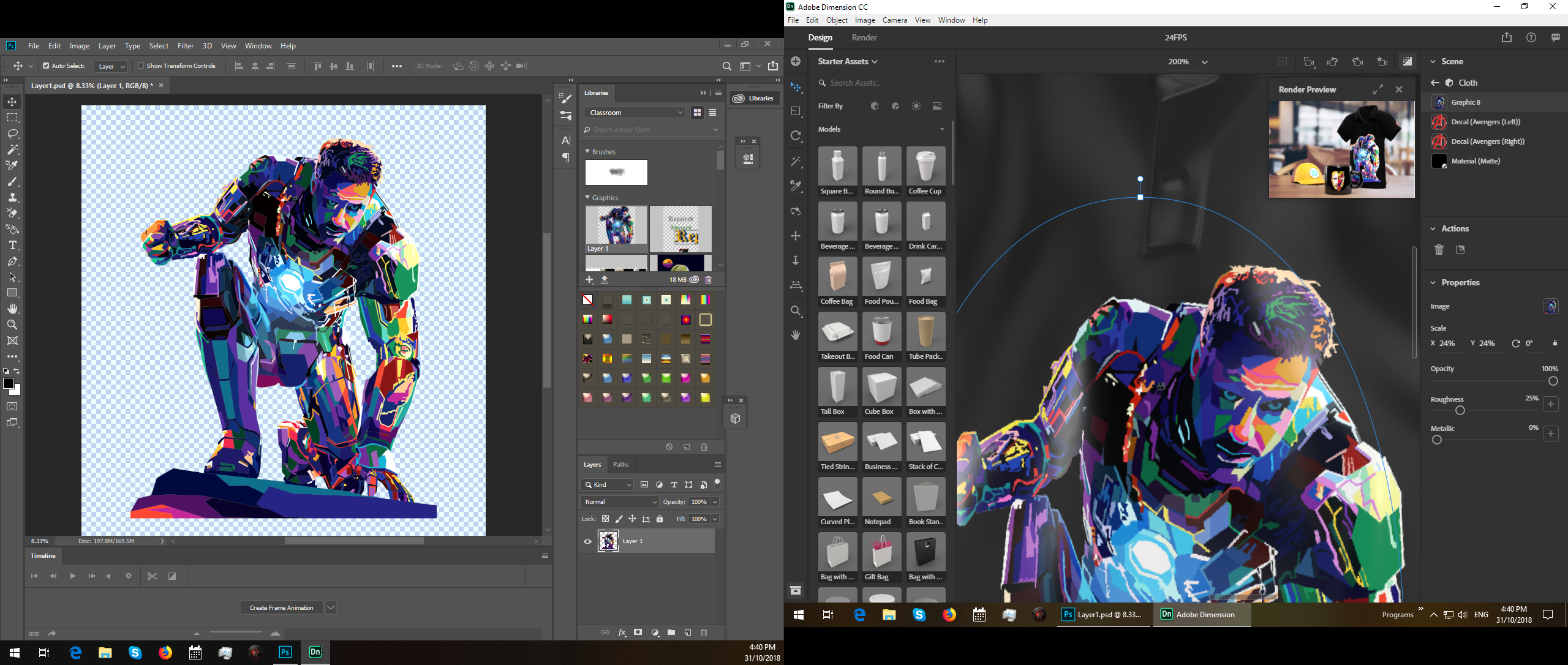The image size is (1568, 665).
Task: Toggle lock all in Layers panel
Action: [x=660, y=519]
